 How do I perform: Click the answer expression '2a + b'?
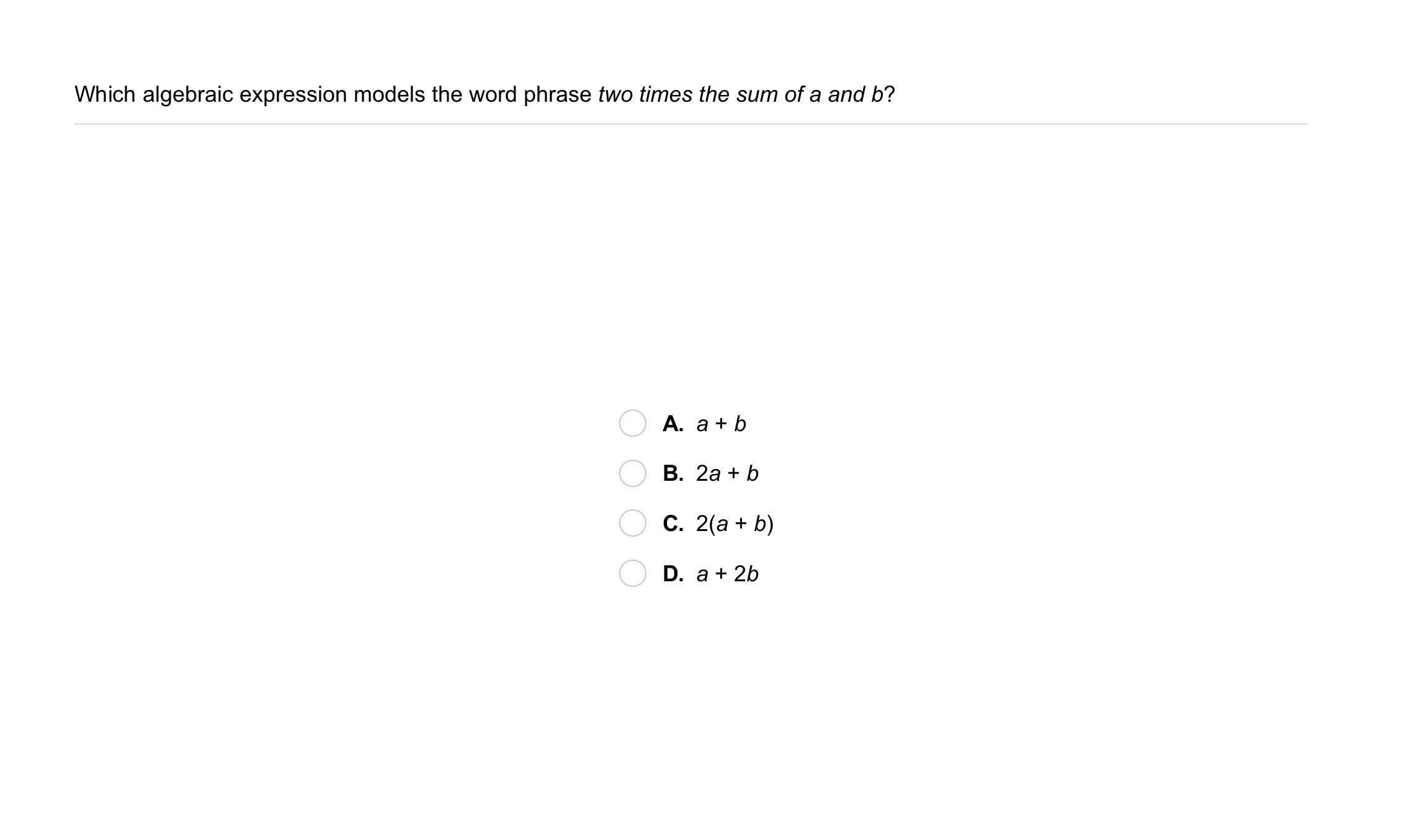click(x=727, y=473)
